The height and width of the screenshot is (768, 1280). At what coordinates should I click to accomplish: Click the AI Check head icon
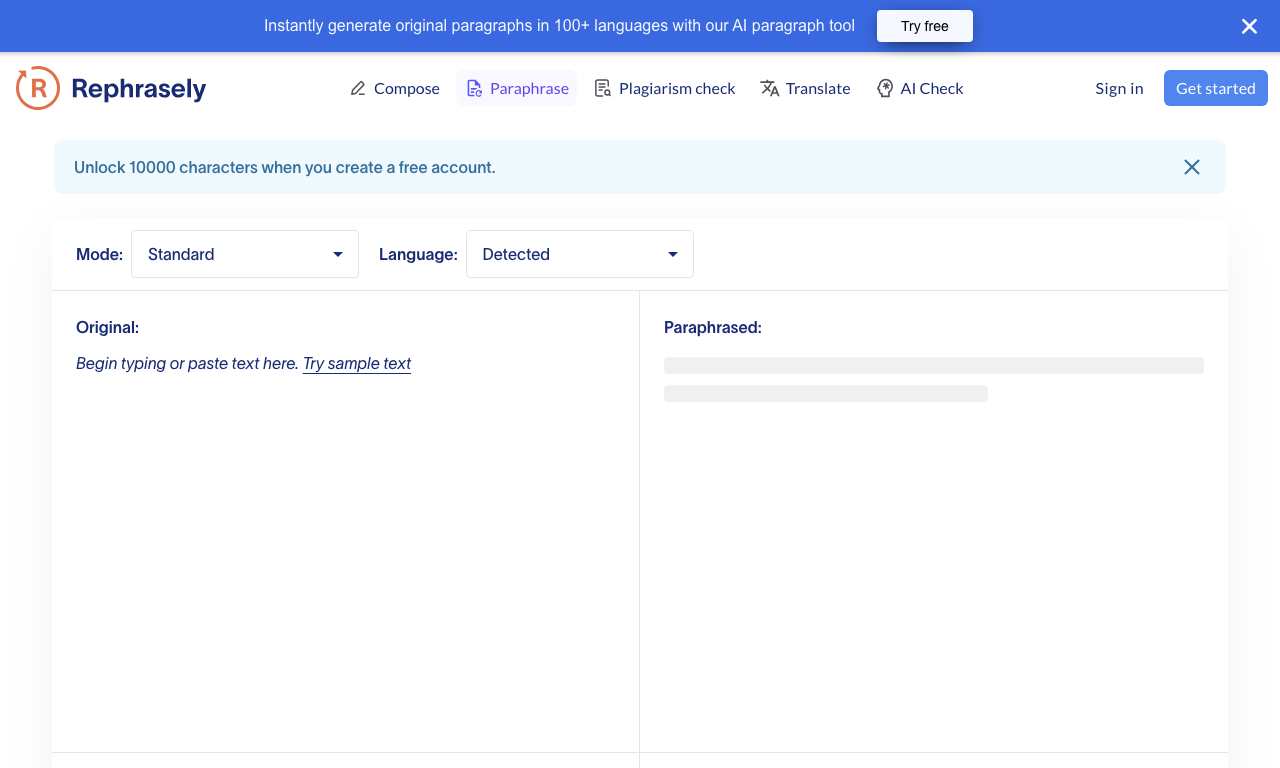885,89
